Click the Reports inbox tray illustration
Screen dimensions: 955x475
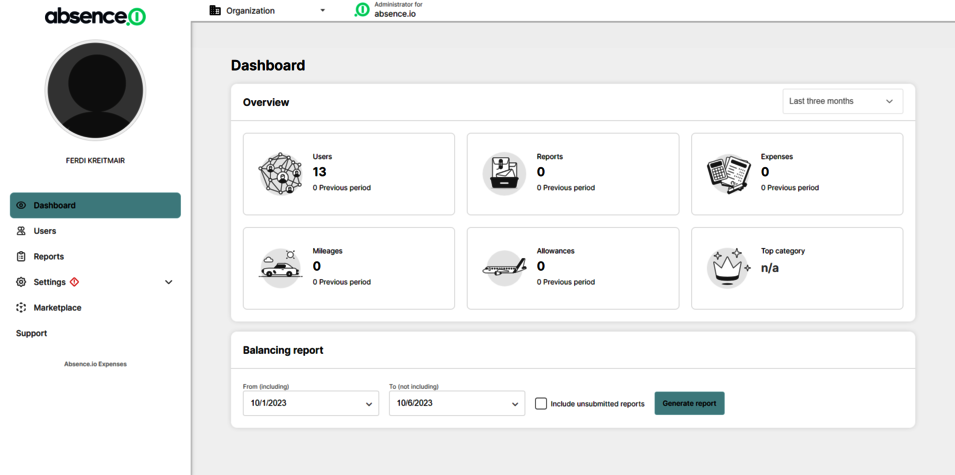coord(504,174)
